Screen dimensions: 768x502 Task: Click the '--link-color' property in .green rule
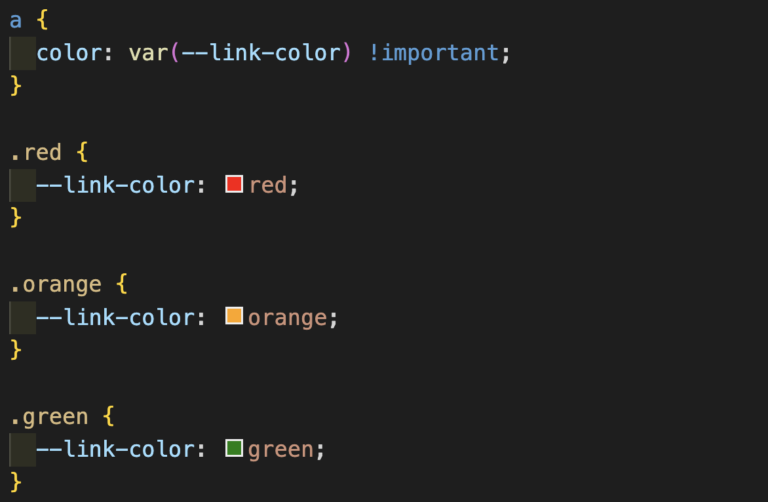(116, 449)
